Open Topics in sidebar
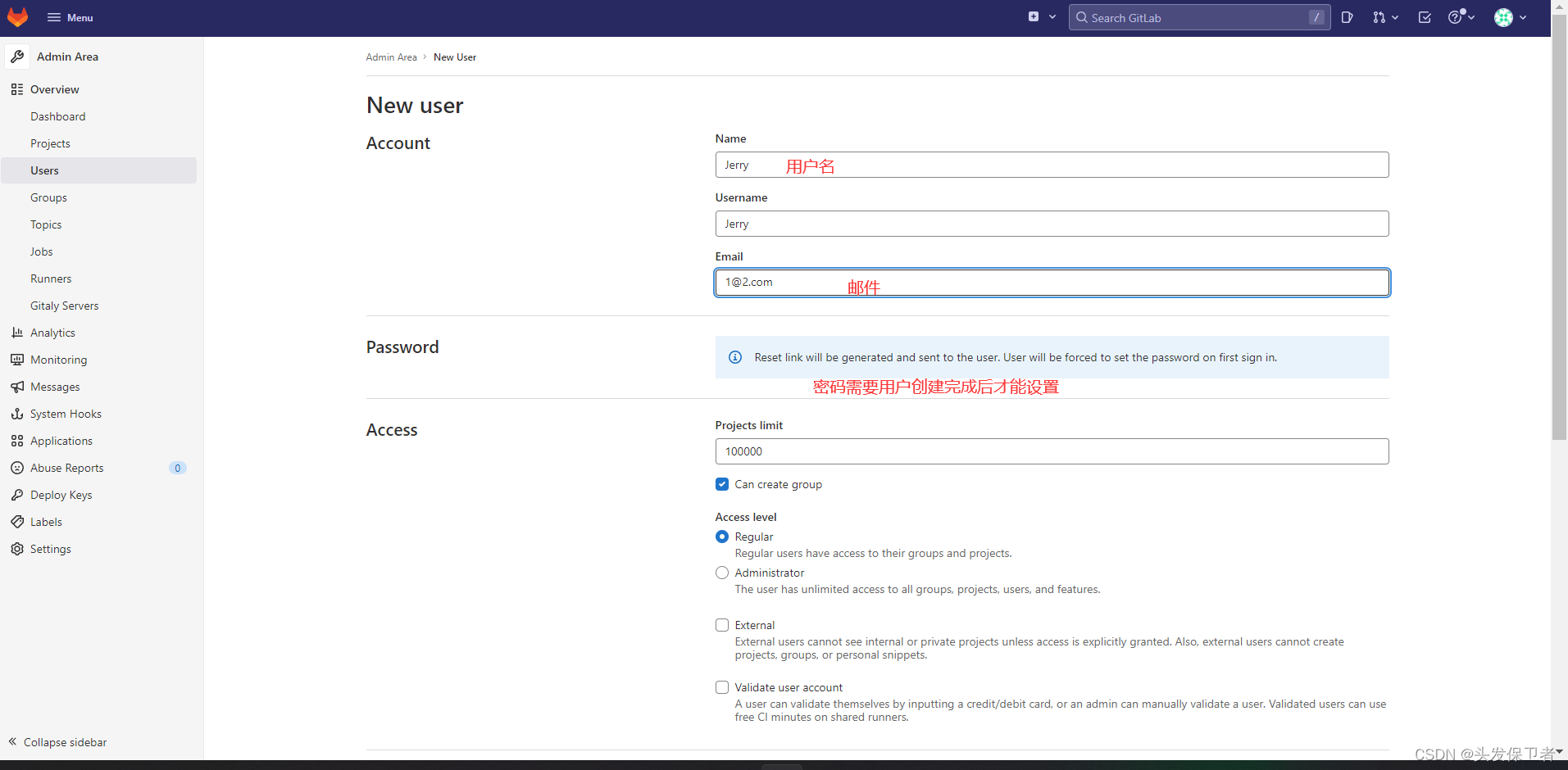 pyautogui.click(x=46, y=224)
